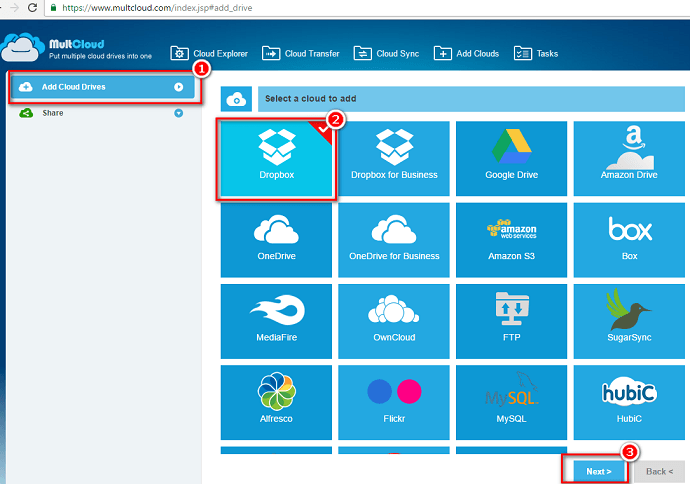This screenshot has height=484, width=690.
Task: Select the Dropbox cloud tile
Action: point(276,158)
